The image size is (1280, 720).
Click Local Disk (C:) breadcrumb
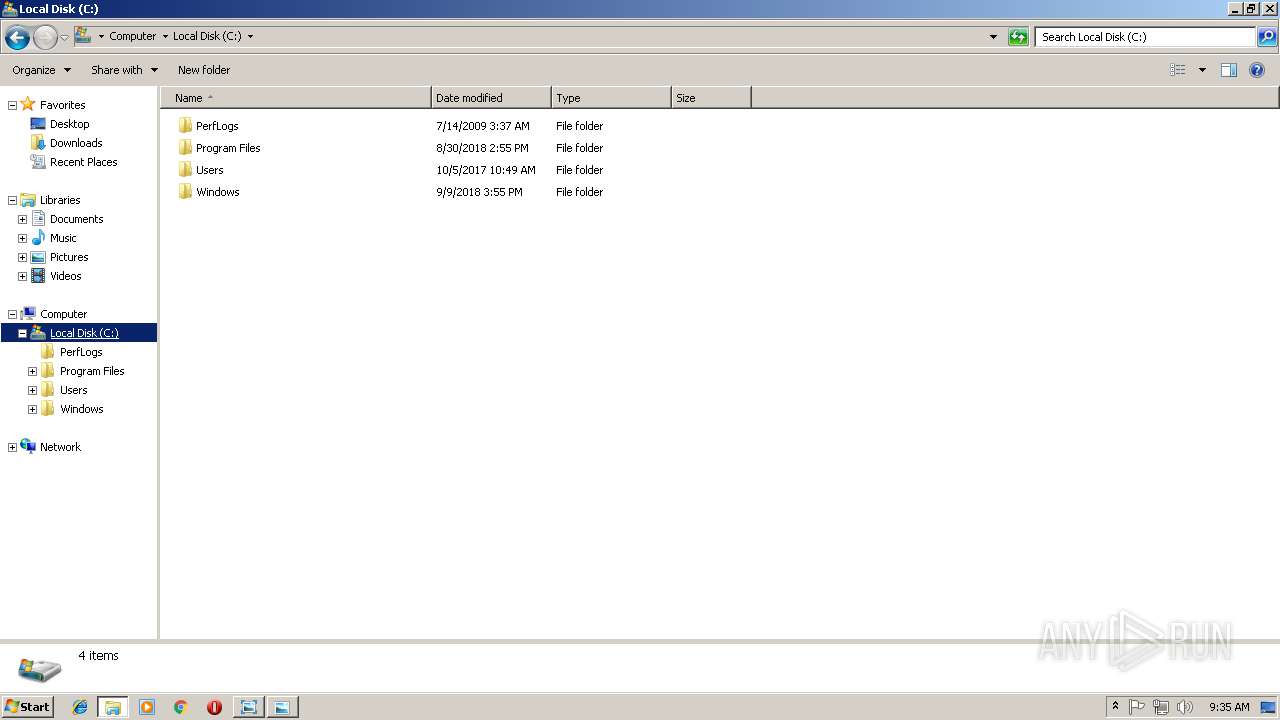pyautogui.click(x=207, y=36)
